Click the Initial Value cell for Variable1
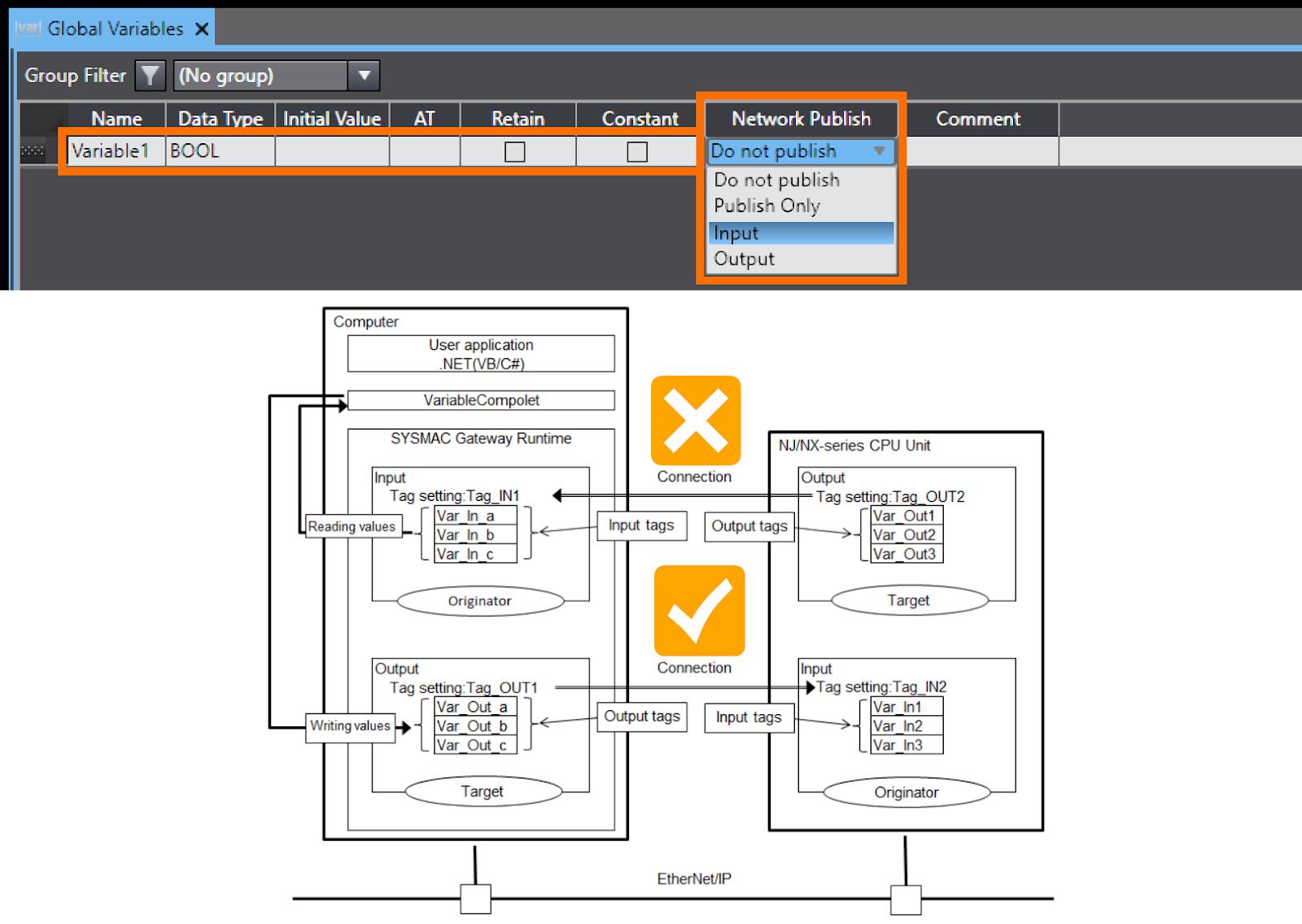1302x924 pixels. [331, 150]
